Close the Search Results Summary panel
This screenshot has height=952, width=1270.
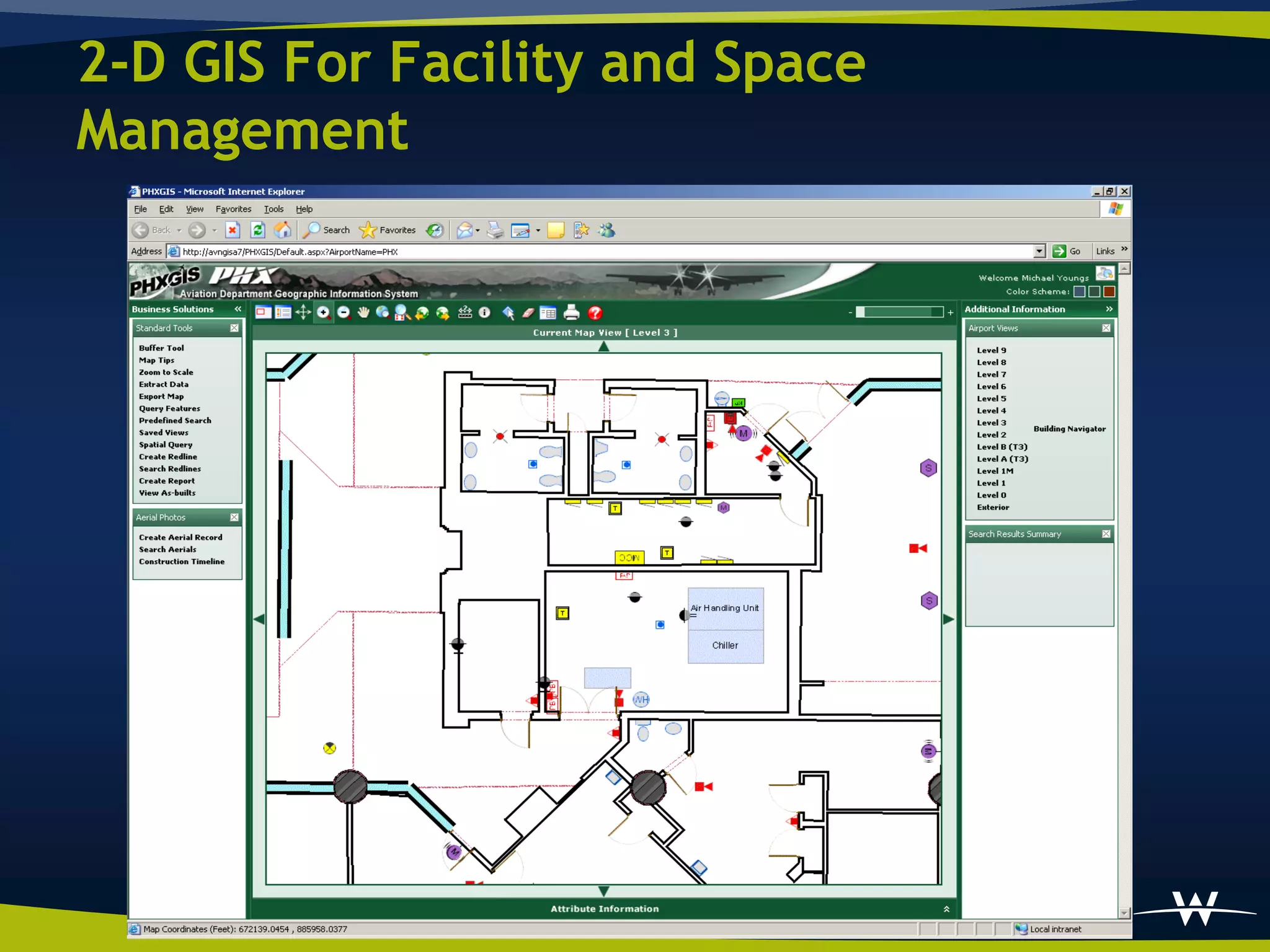1106,534
